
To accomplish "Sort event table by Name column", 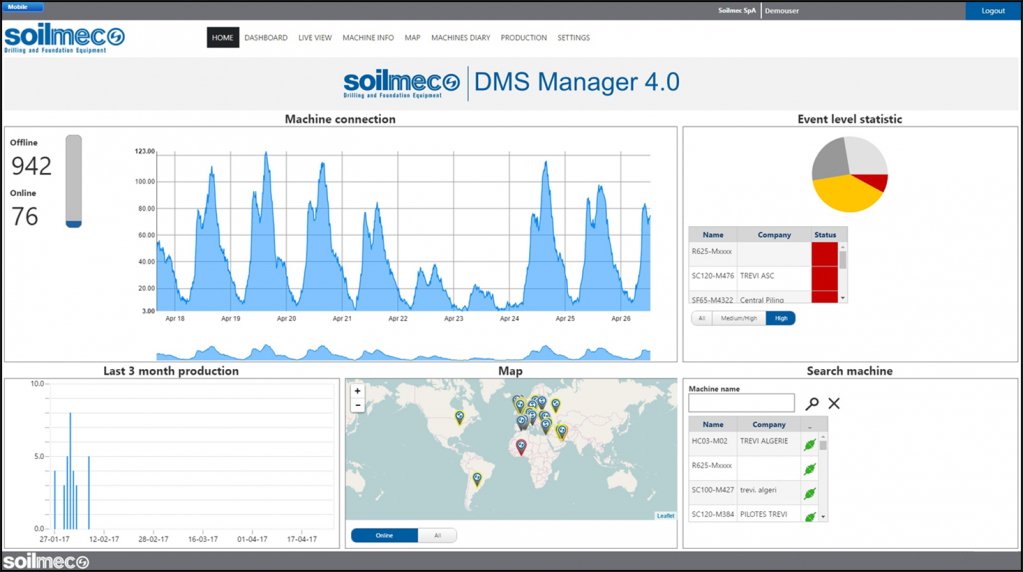I will 712,235.
